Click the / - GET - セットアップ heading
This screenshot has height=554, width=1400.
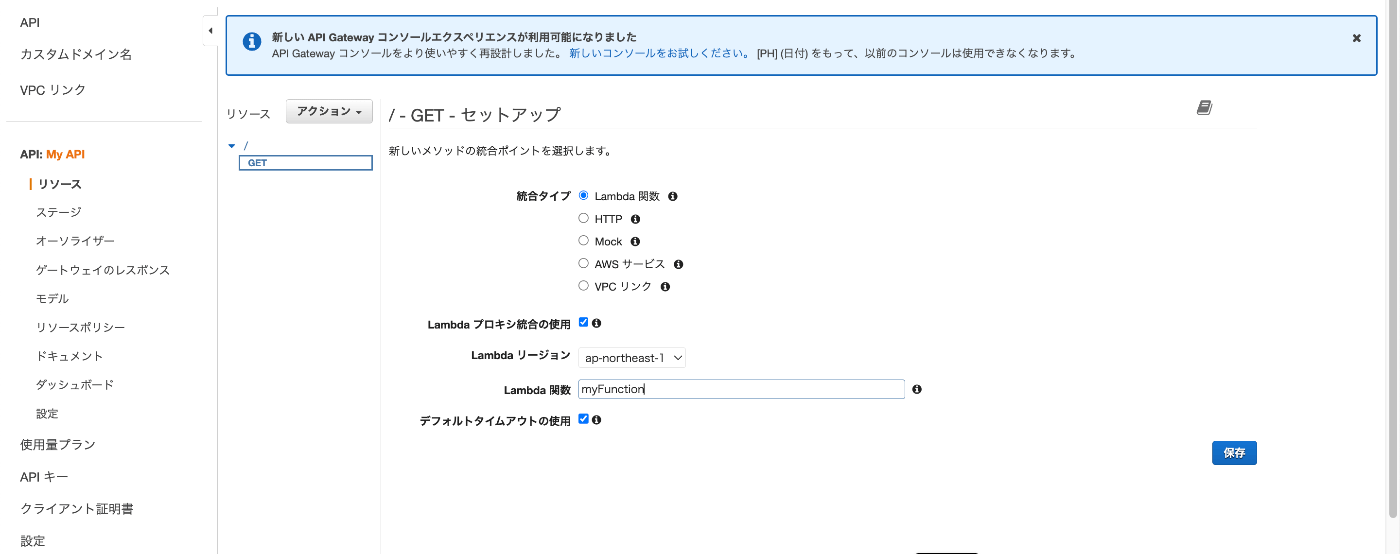coord(474,115)
